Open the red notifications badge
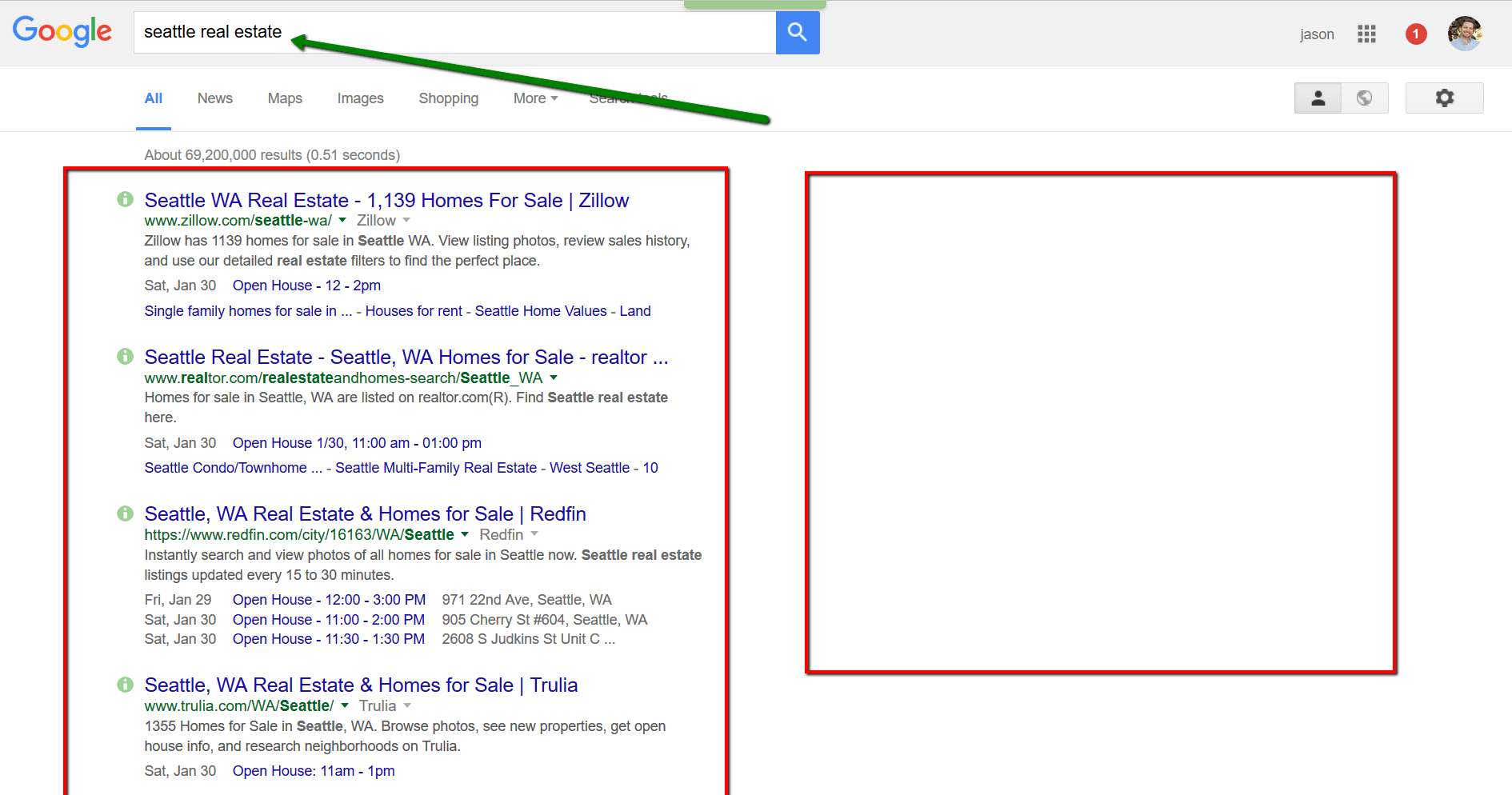Viewport: 1512px width, 795px height. click(x=1416, y=34)
